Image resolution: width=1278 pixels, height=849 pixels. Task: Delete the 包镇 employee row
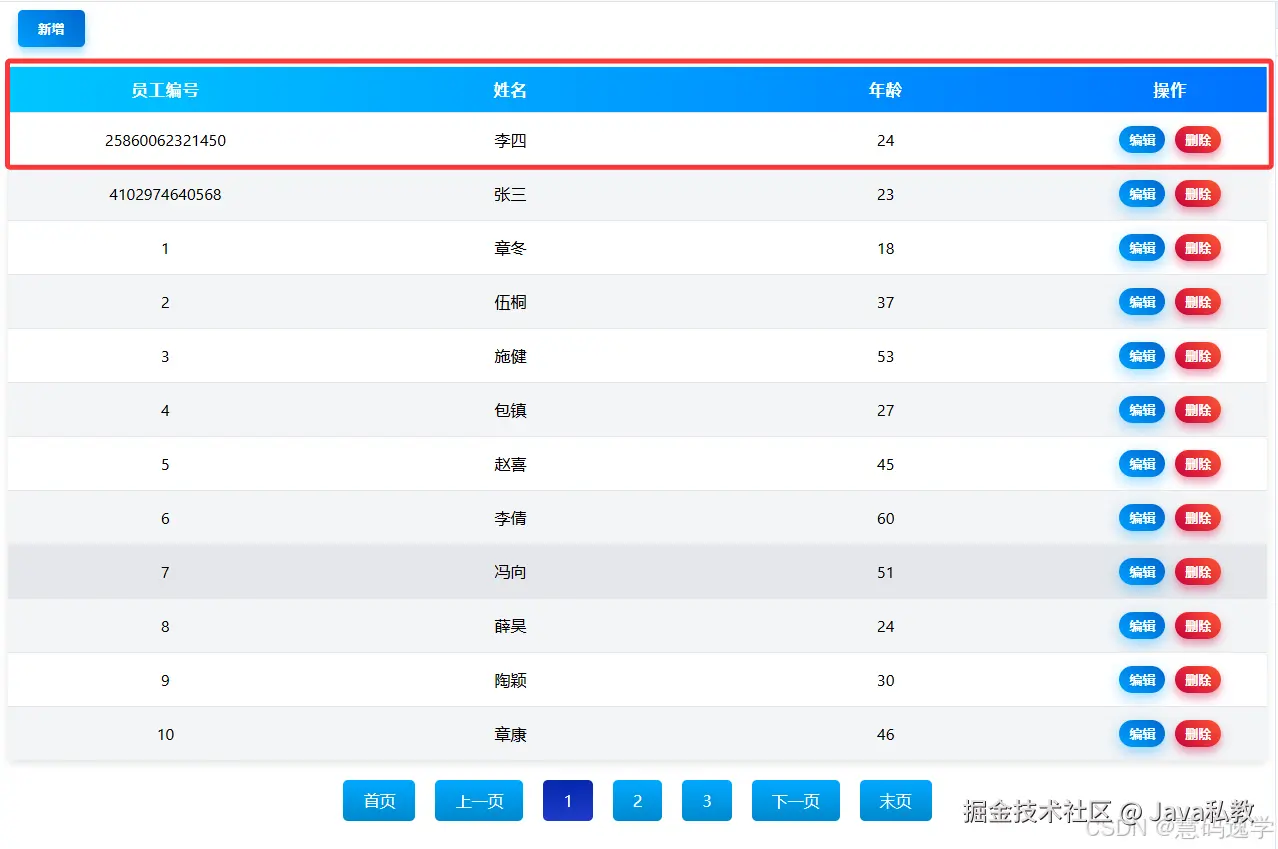(x=1198, y=410)
